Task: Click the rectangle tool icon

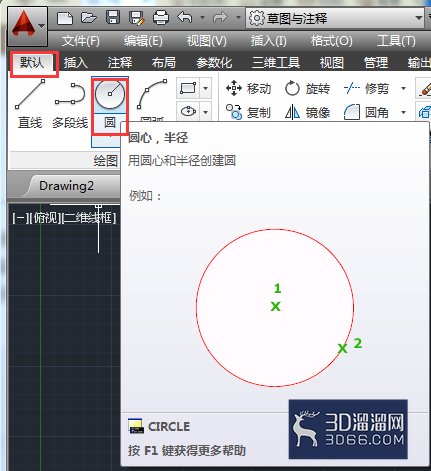Action: (188, 88)
